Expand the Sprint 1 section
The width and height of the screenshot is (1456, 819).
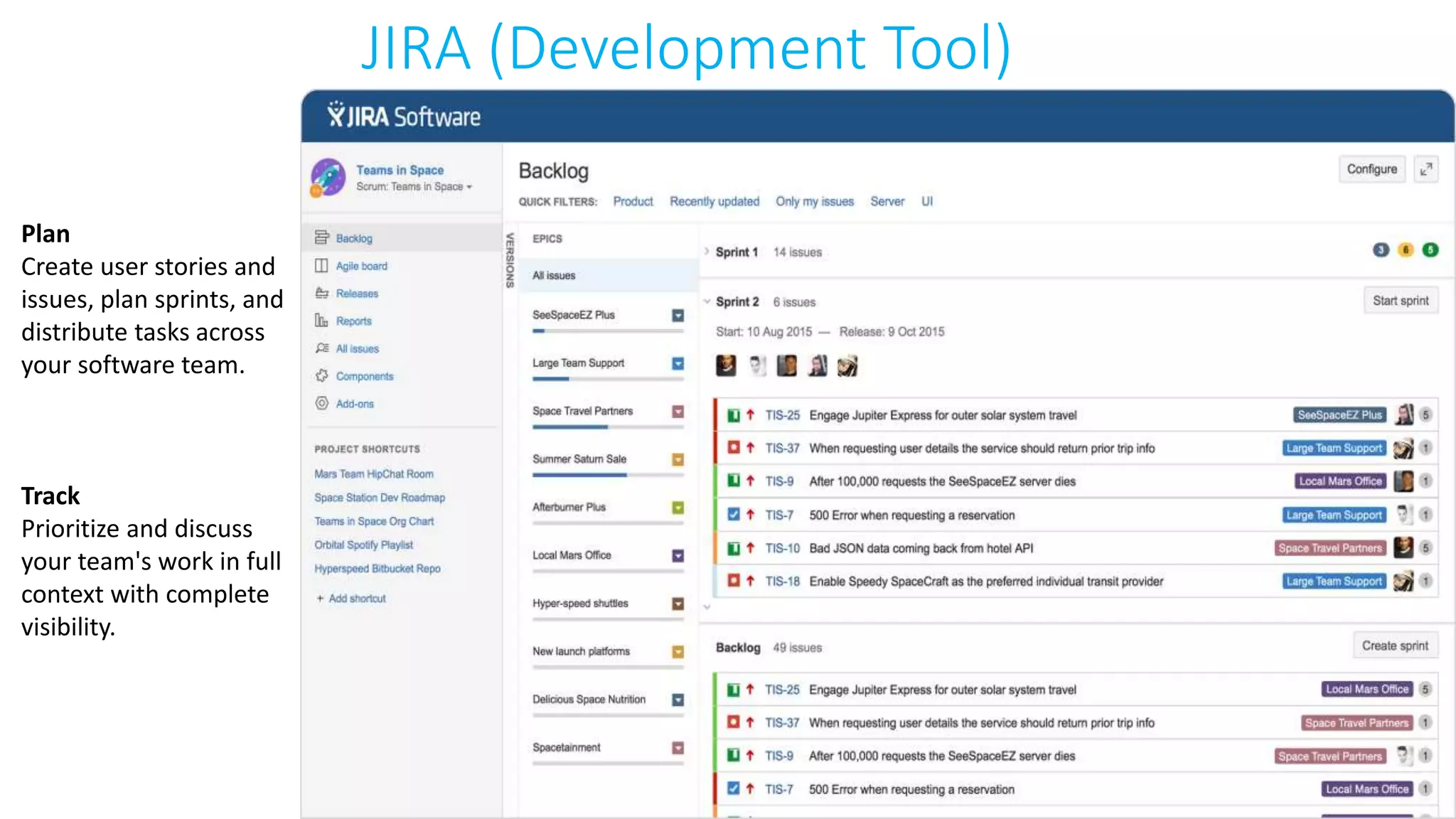click(707, 252)
